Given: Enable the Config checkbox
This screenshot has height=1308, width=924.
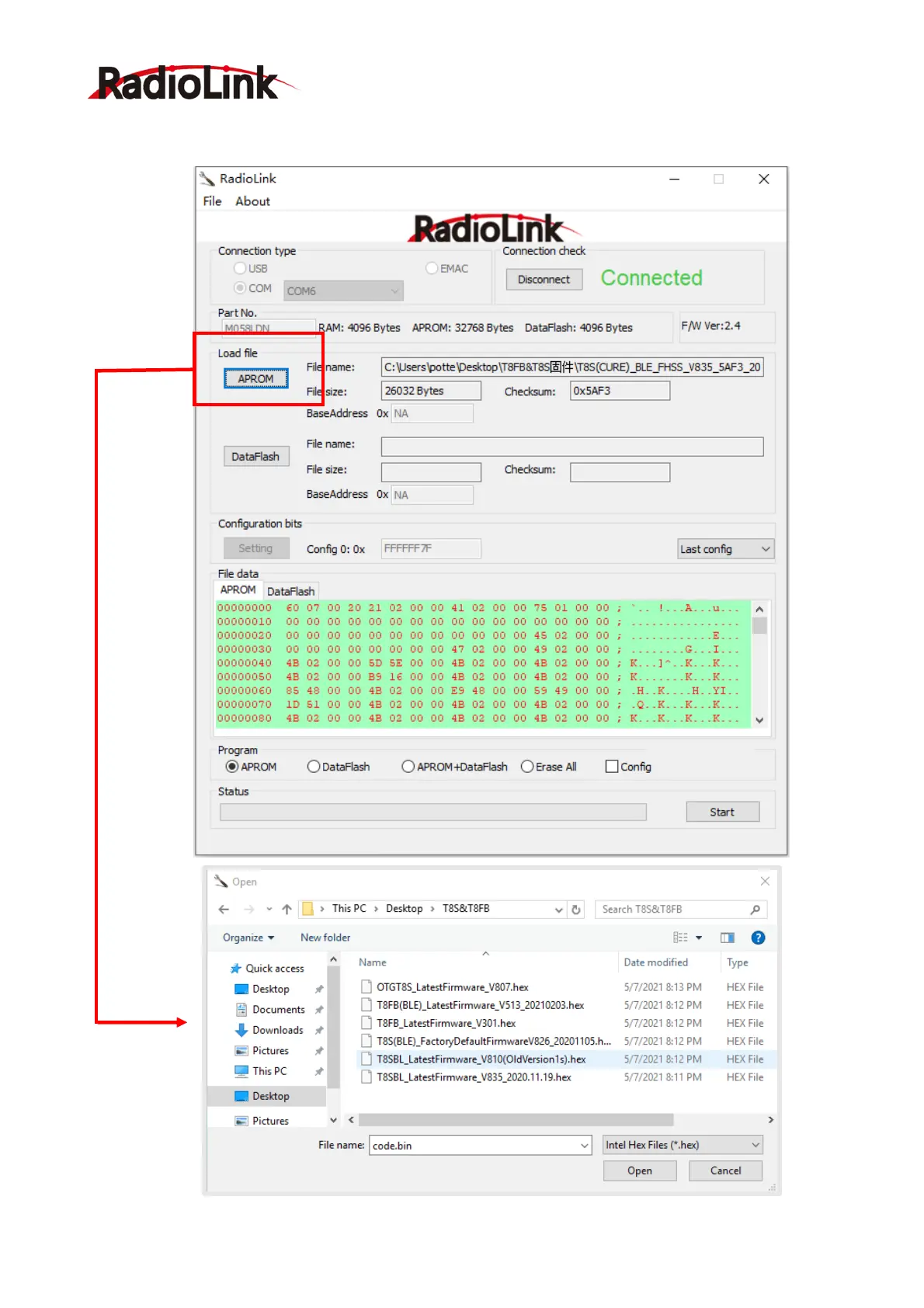Looking at the screenshot, I should click(x=612, y=767).
